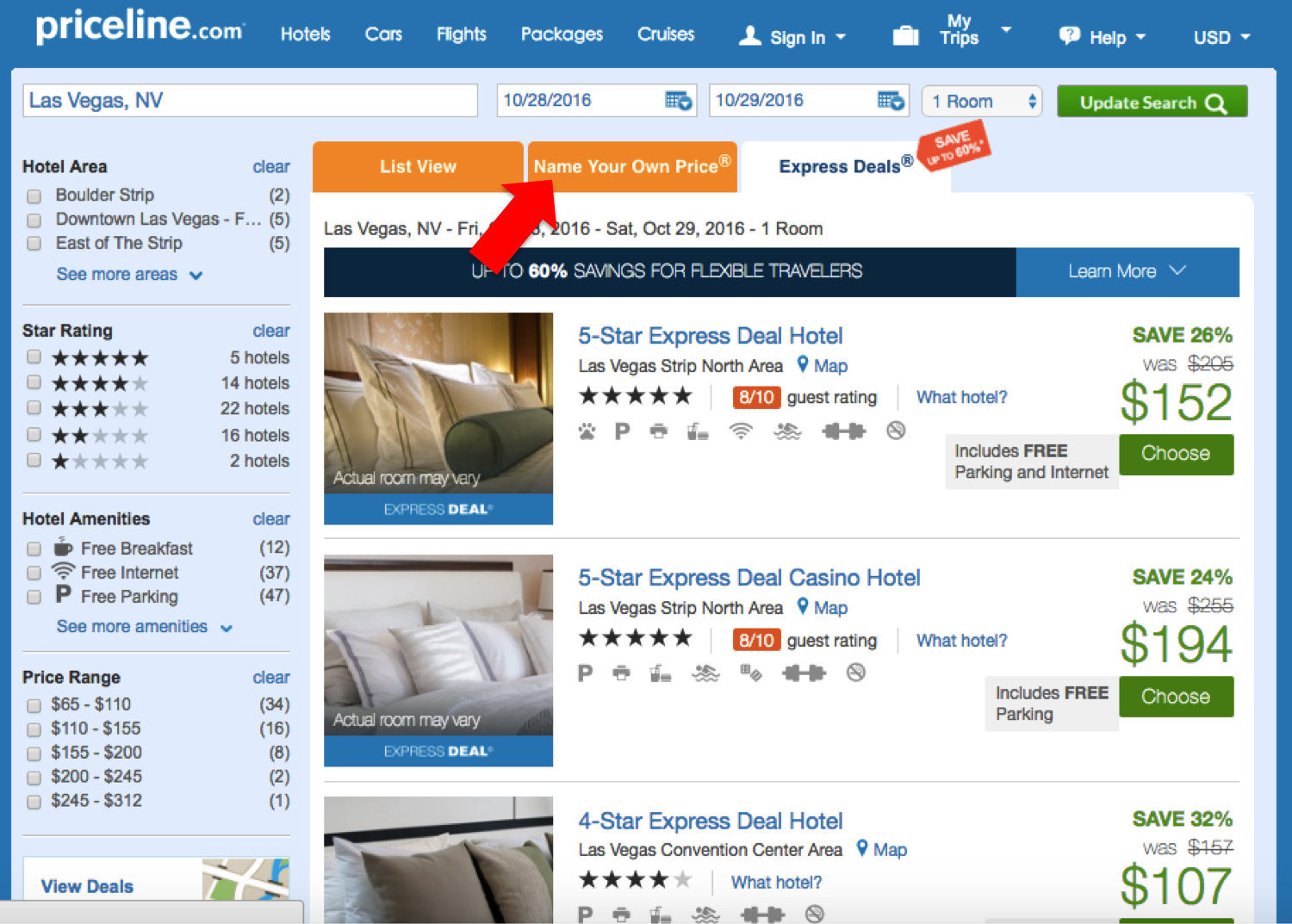Select the parking icon for the 5-Star Express Deal
This screenshot has width=1292, height=924.
coord(622,431)
